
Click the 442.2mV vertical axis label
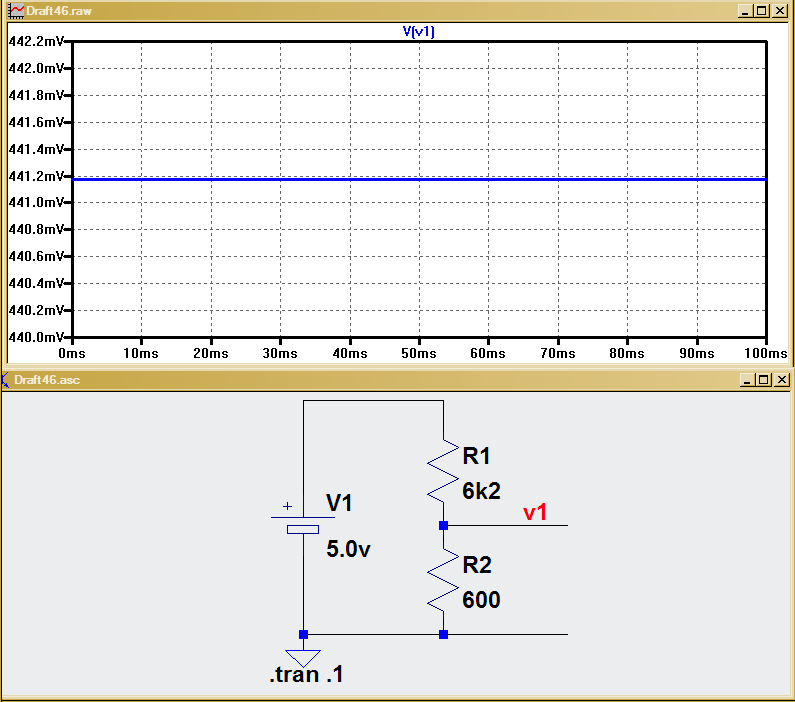(36, 41)
